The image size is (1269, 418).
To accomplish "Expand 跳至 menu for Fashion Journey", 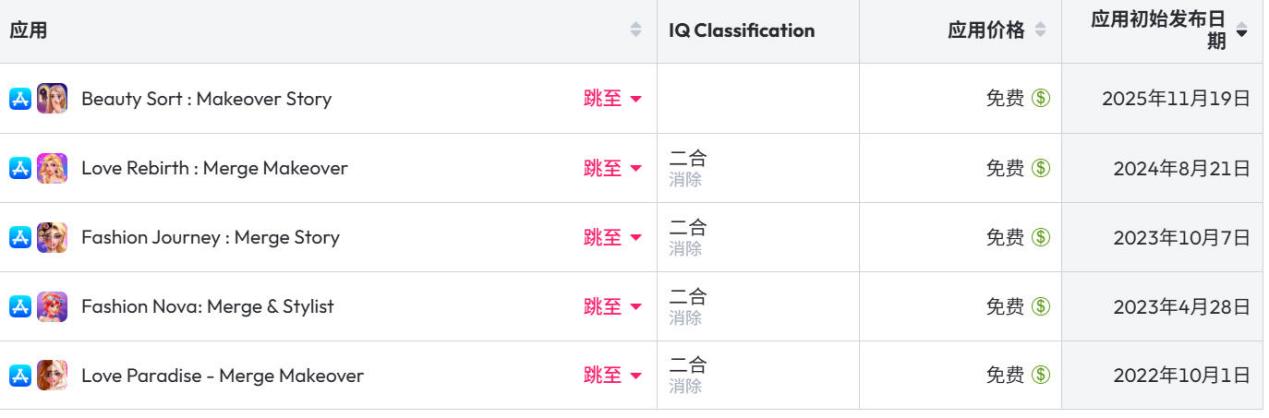I will click(611, 237).
